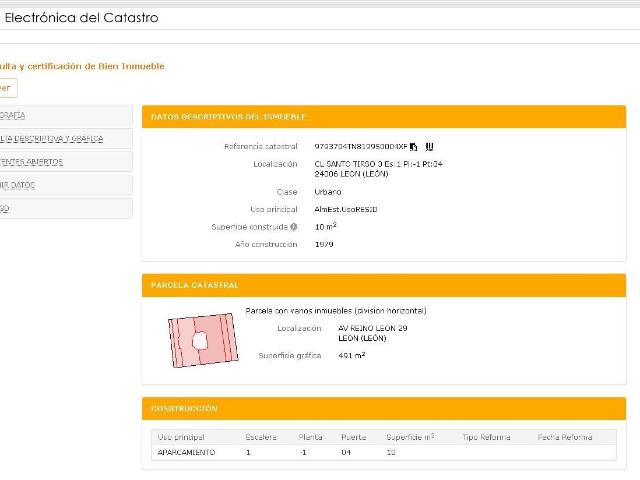Copy the referencia catastral with the copy icon

(413, 147)
